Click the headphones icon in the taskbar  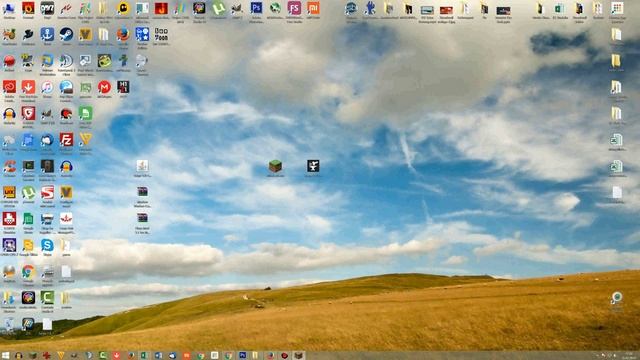[x=19, y=356]
